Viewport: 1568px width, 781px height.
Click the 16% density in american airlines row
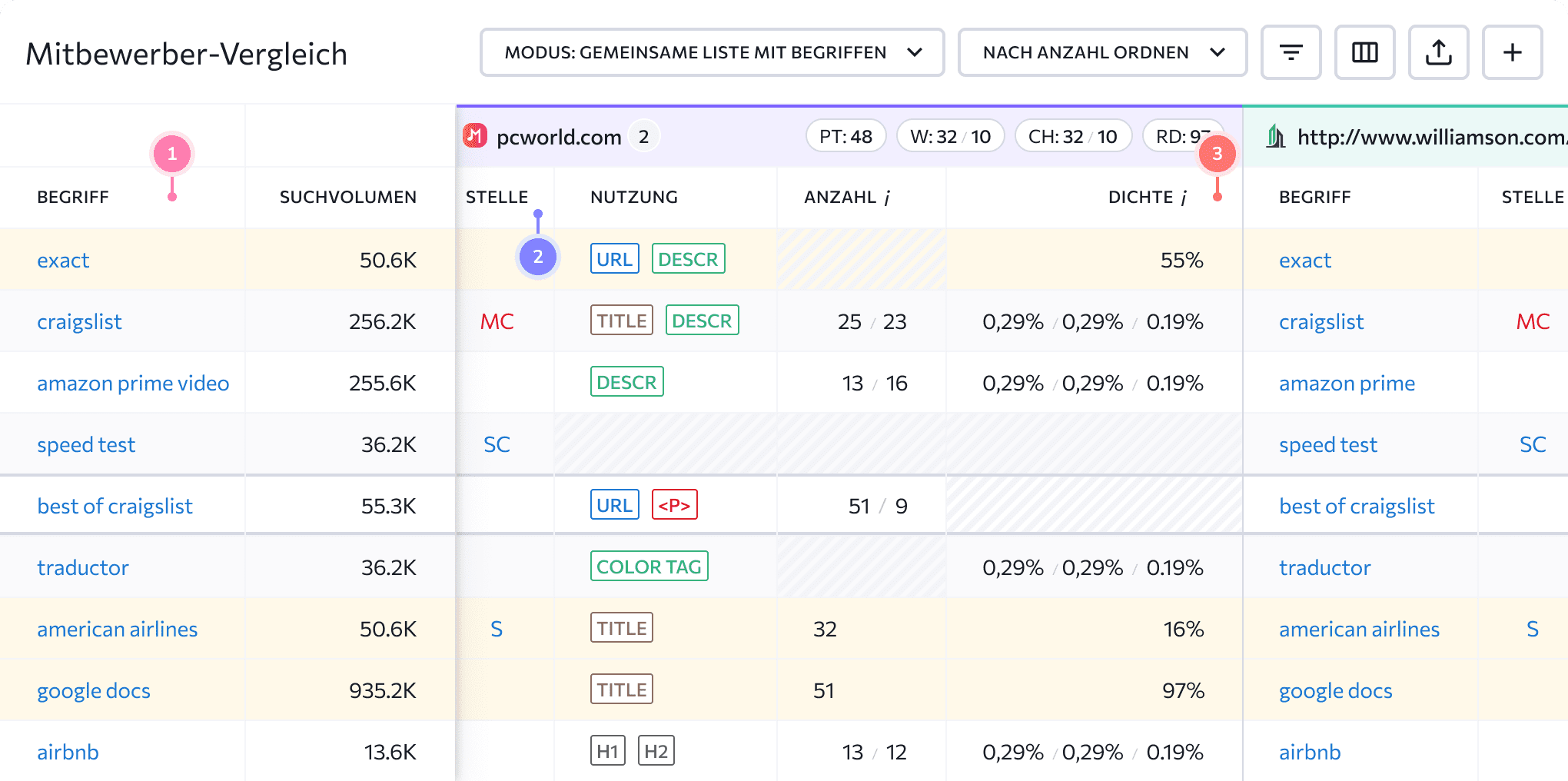(x=1184, y=630)
